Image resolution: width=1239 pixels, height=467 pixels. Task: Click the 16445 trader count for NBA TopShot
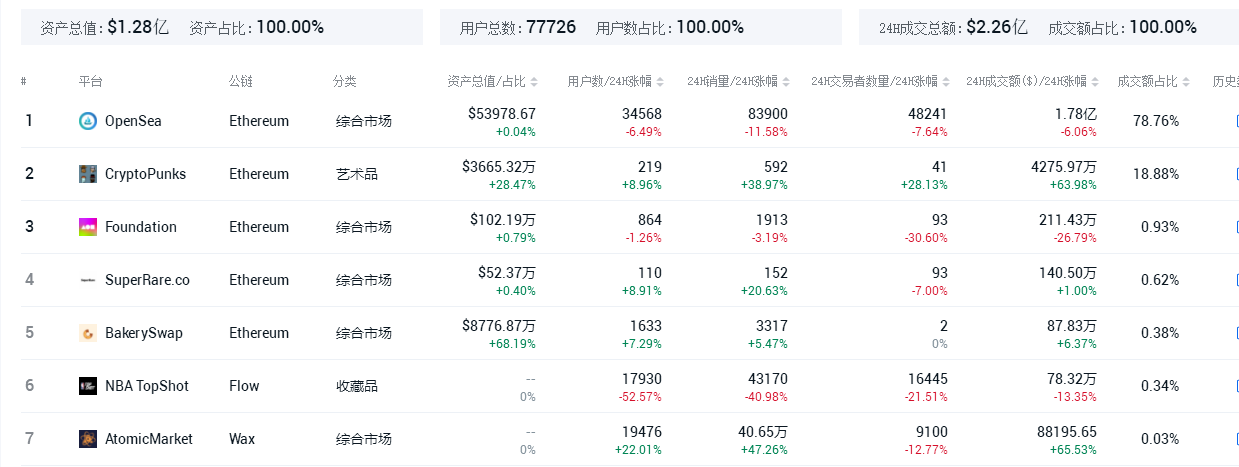tap(926, 379)
